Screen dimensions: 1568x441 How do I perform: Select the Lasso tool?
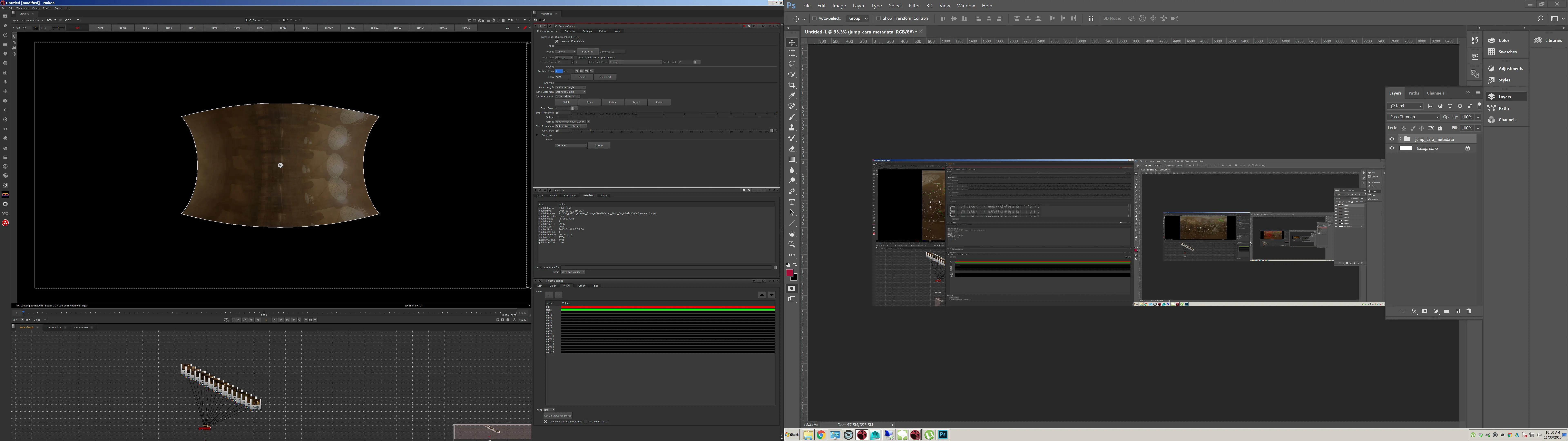click(x=792, y=64)
